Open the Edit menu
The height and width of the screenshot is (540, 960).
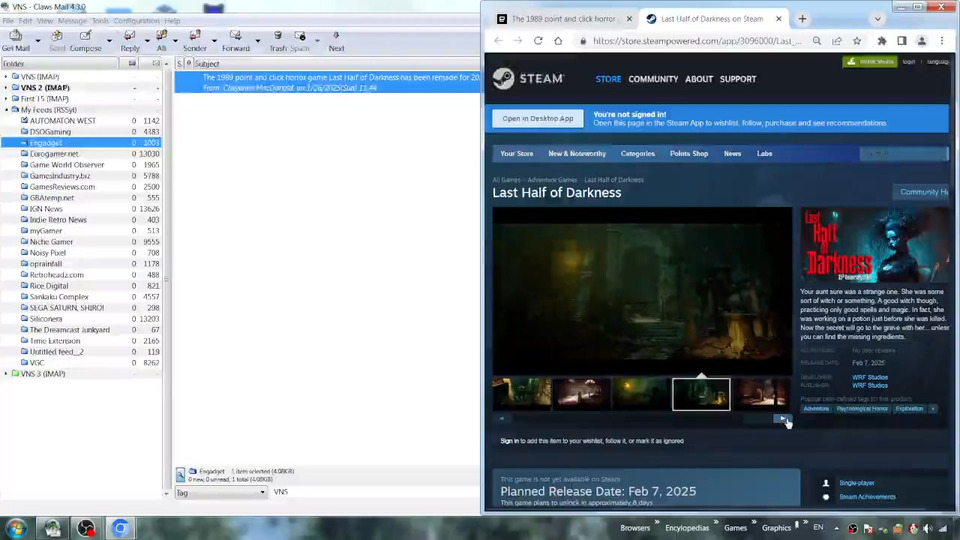[25, 21]
